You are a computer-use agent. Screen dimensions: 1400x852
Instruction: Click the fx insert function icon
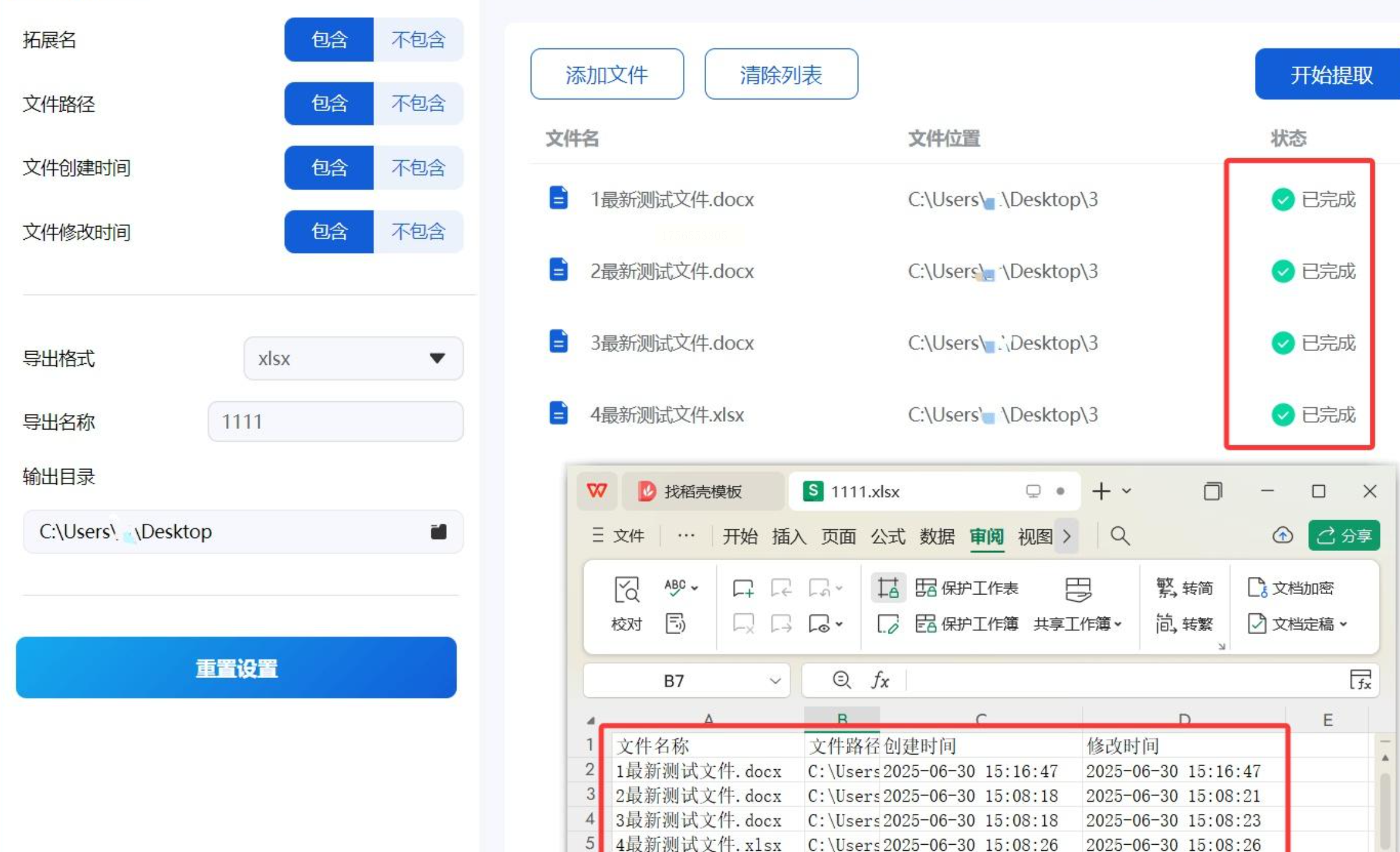(x=880, y=681)
